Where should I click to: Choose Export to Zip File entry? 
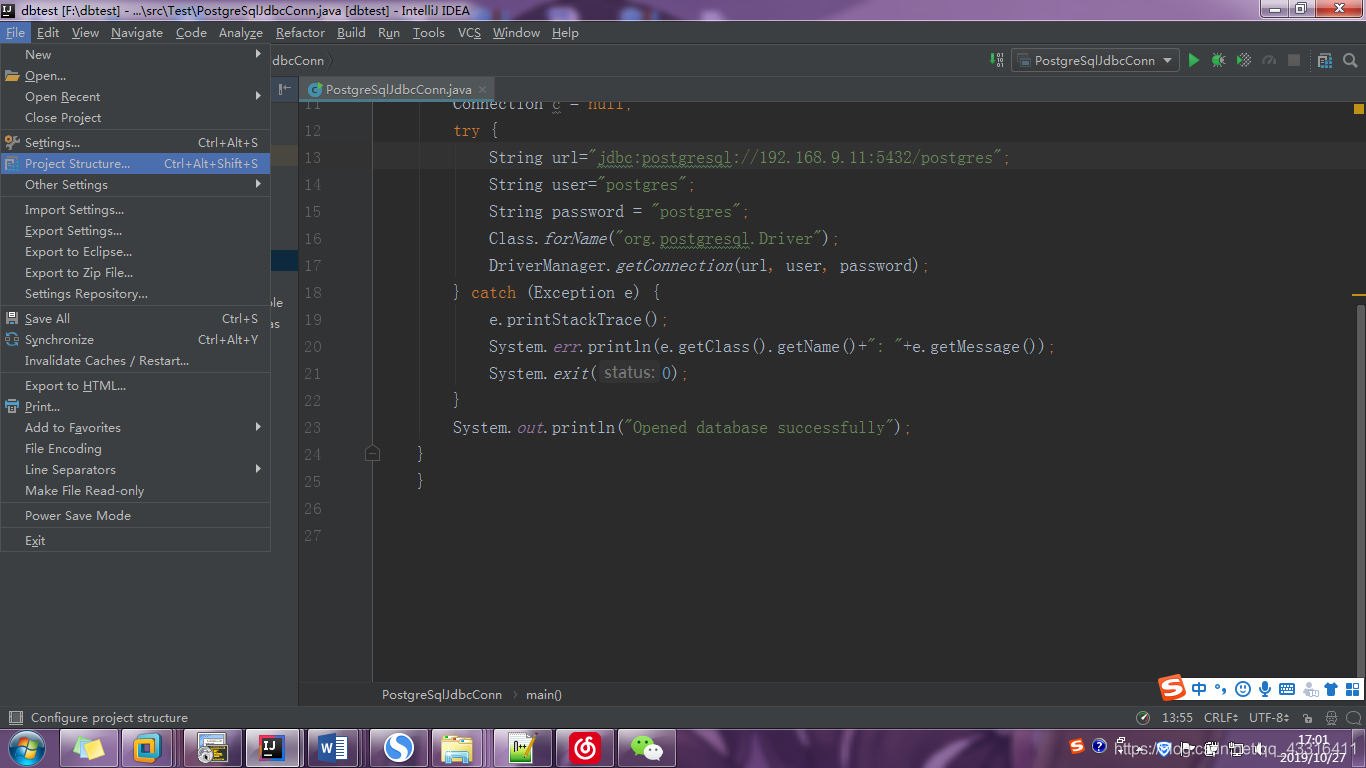[x=135, y=272]
